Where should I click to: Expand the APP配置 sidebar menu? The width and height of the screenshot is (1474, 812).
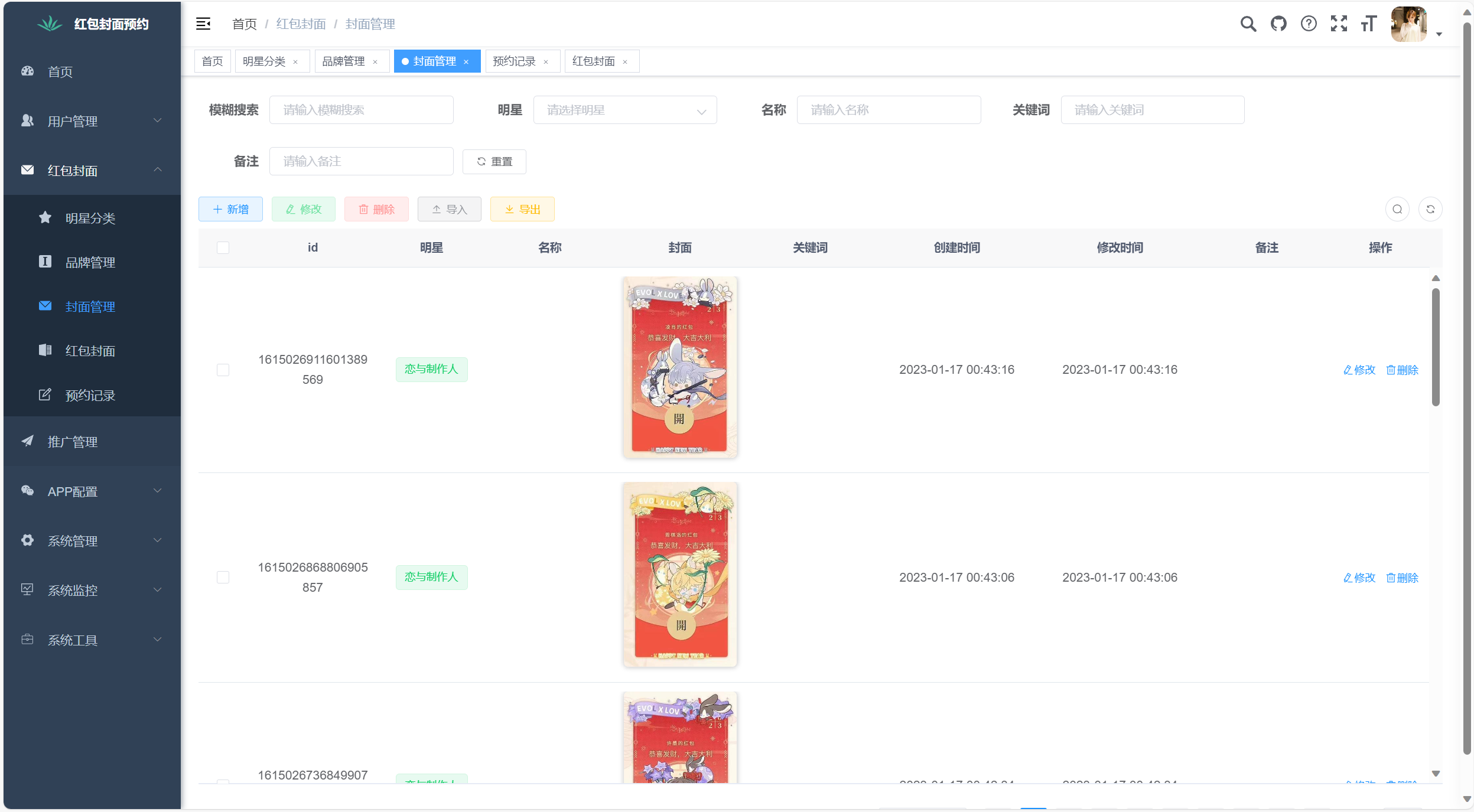coord(92,491)
